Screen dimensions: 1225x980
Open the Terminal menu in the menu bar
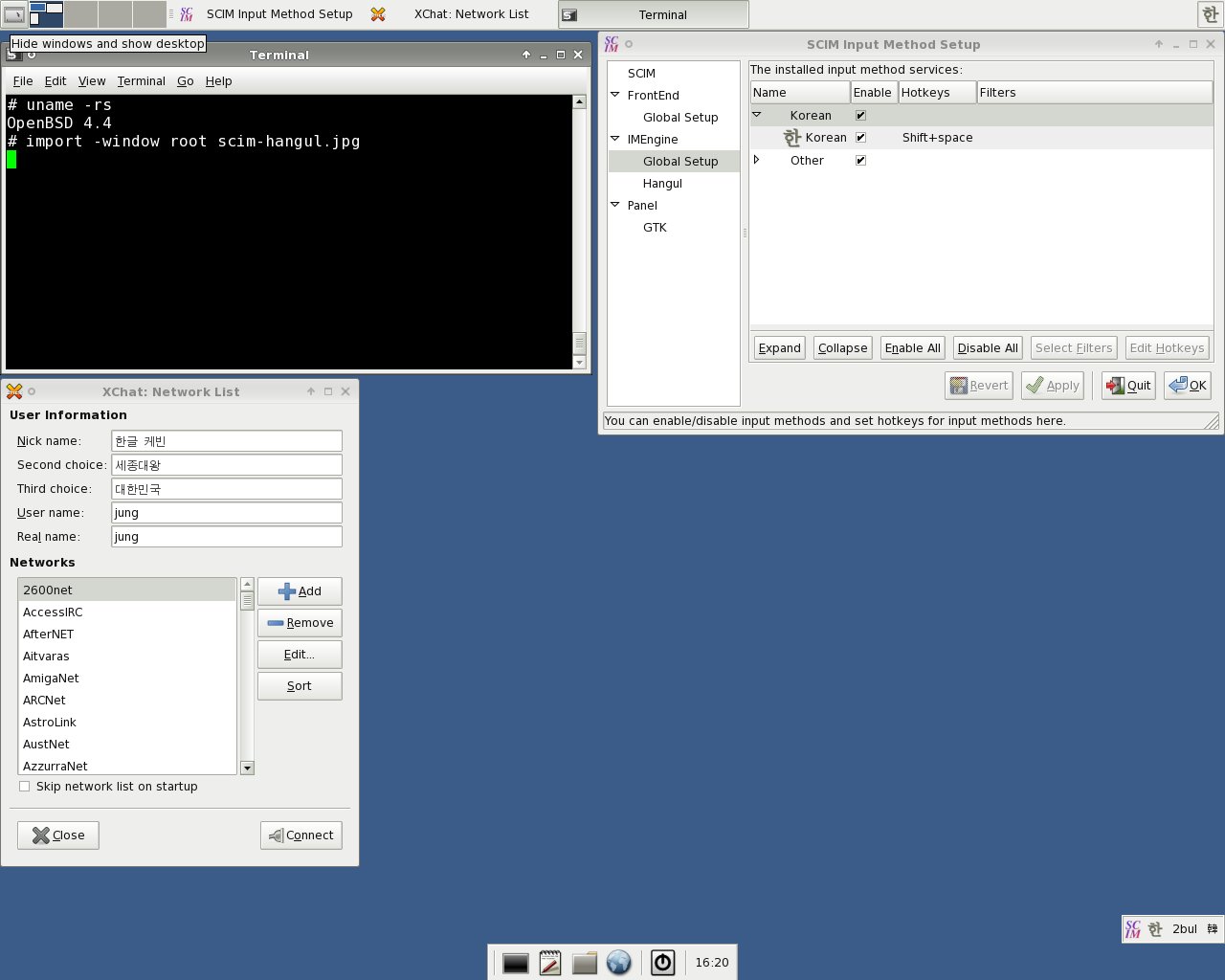point(142,81)
